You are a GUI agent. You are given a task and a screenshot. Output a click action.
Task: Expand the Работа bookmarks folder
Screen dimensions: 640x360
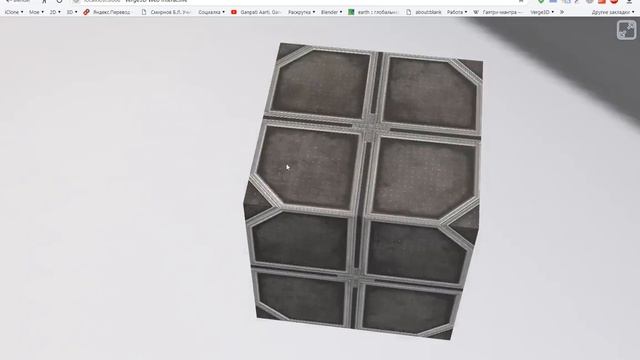(x=457, y=12)
